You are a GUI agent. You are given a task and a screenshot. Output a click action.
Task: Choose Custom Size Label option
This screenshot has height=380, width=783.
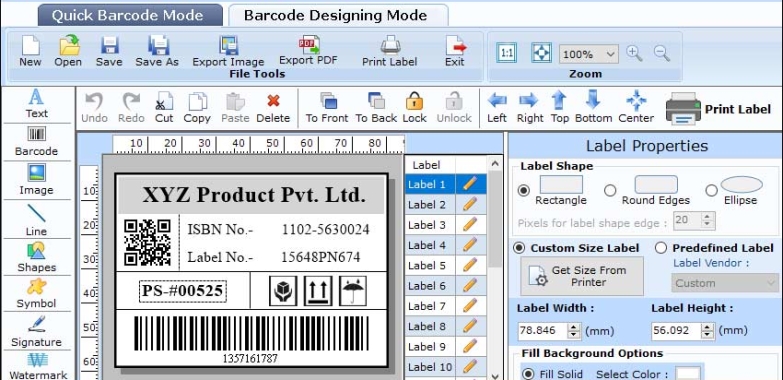[519, 248]
